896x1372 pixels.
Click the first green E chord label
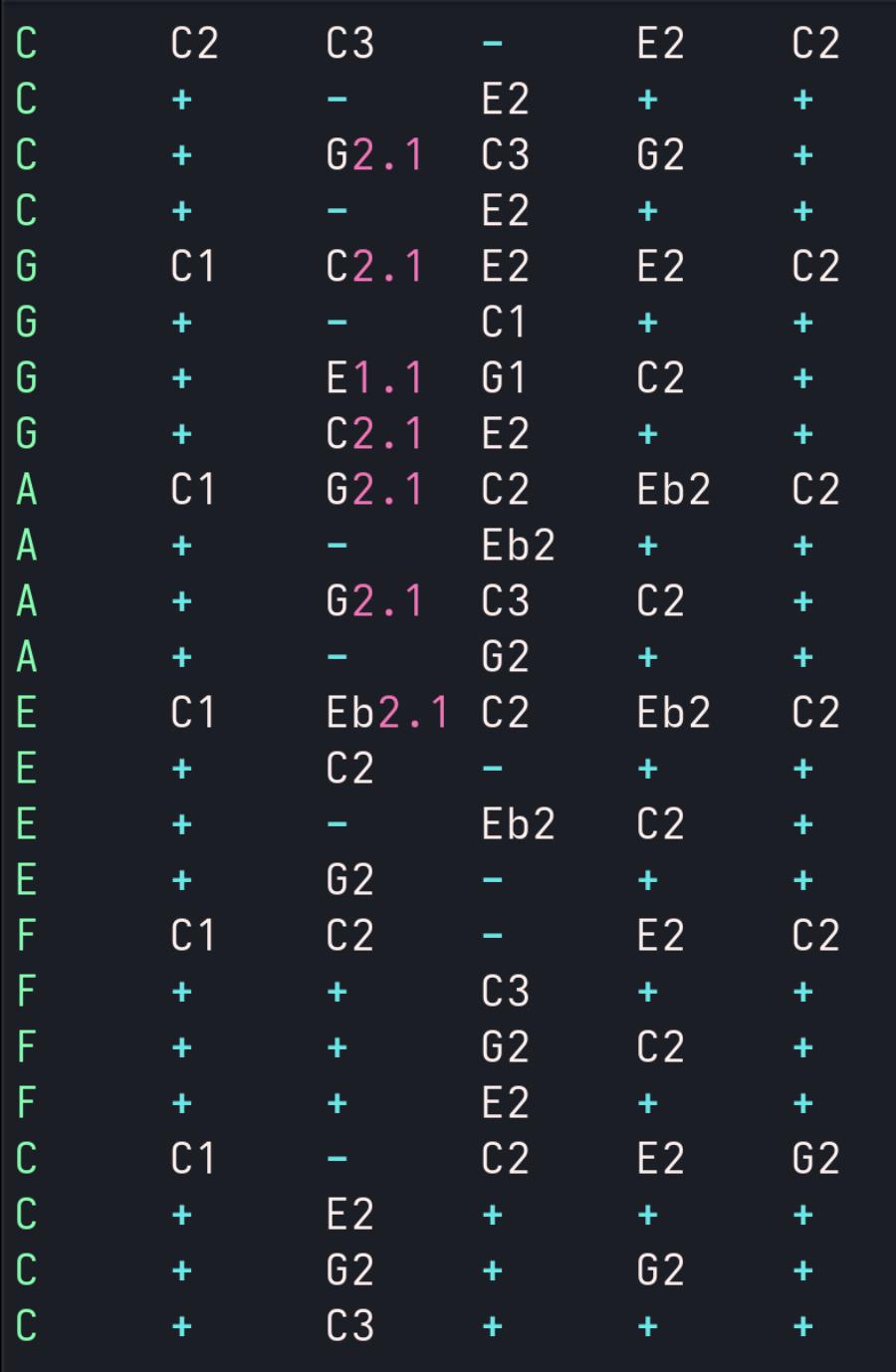pos(27,713)
